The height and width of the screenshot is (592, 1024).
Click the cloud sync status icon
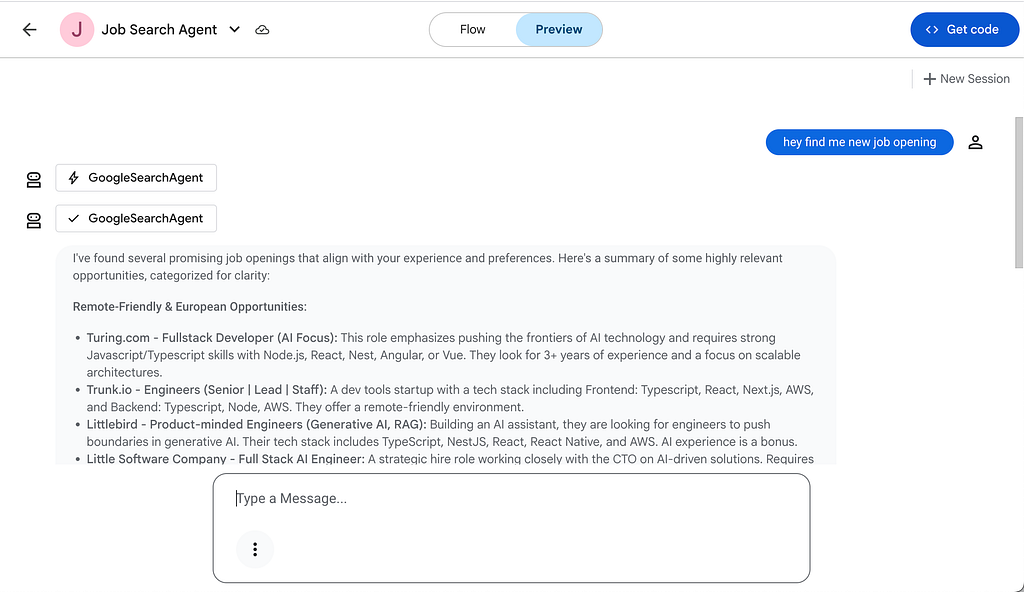(262, 29)
